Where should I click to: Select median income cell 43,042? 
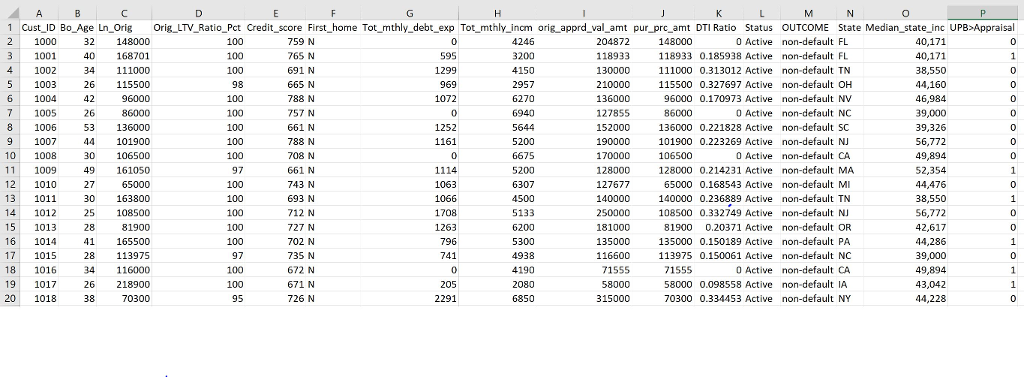(905, 284)
